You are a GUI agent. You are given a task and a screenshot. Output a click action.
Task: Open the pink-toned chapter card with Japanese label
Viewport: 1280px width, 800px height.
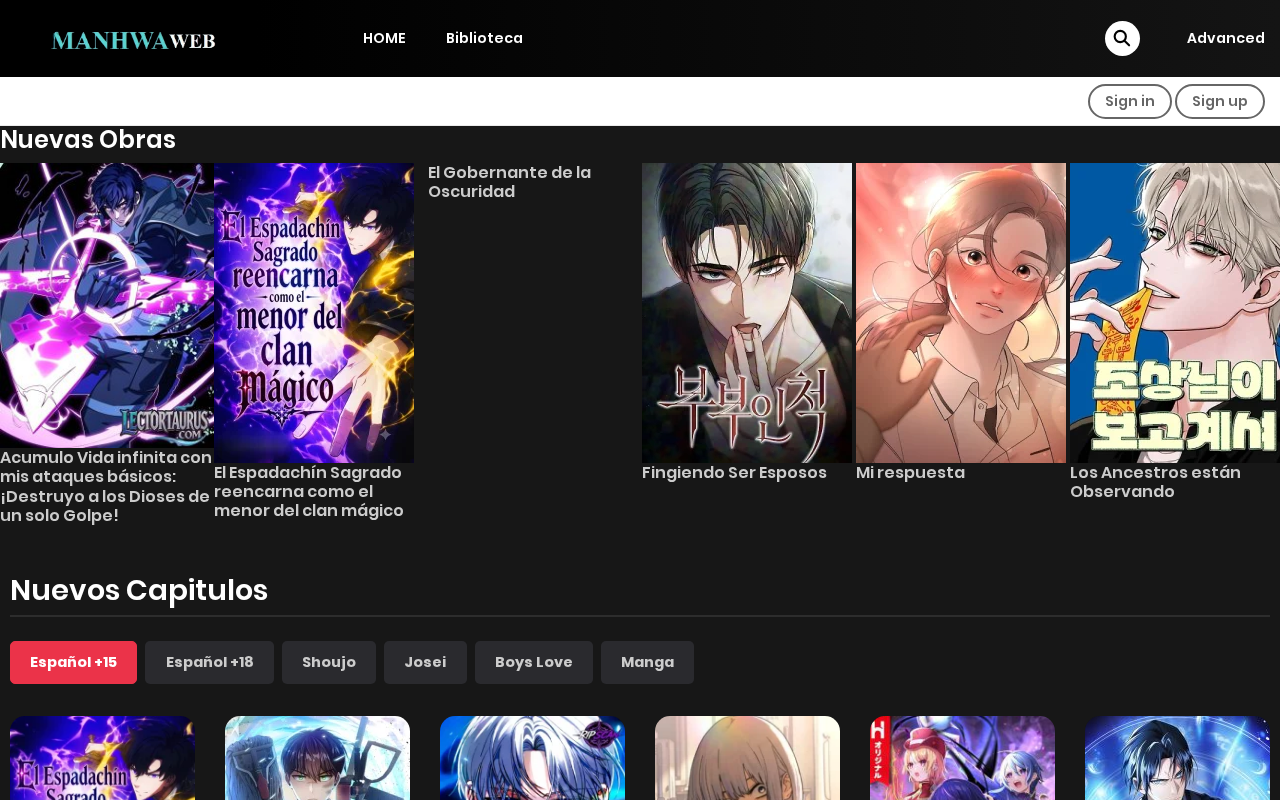tap(962, 758)
